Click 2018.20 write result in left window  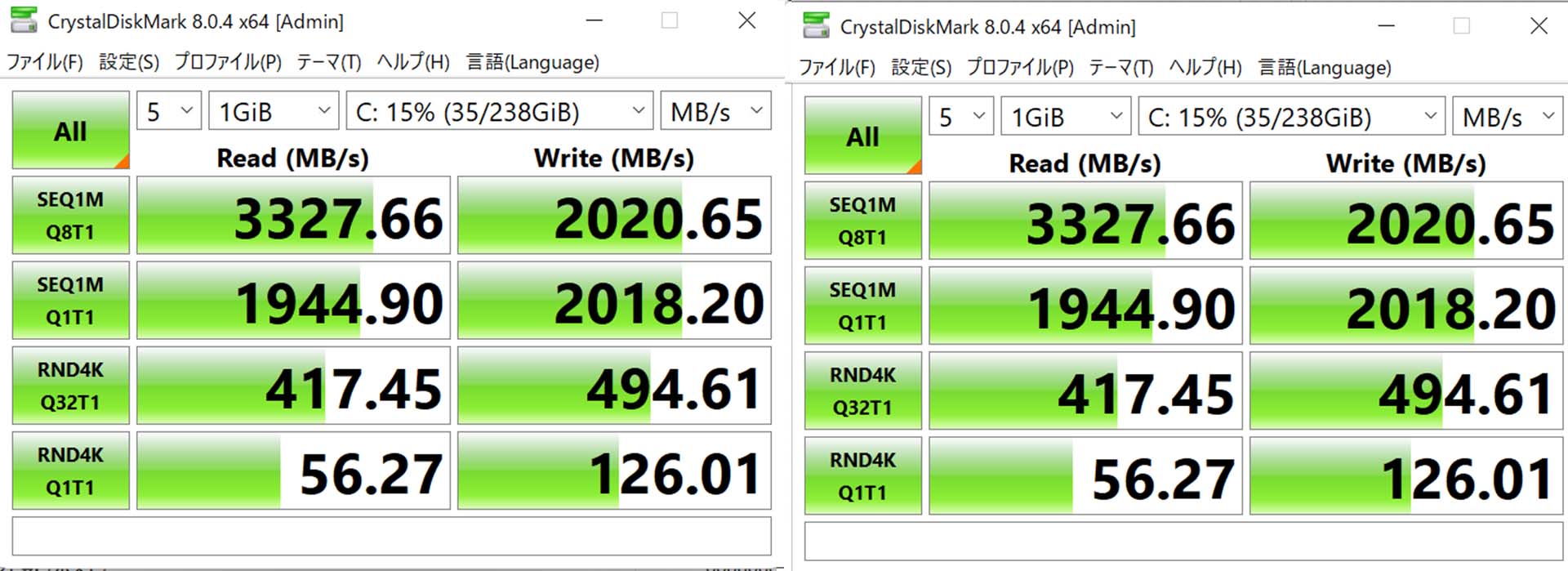coord(614,301)
